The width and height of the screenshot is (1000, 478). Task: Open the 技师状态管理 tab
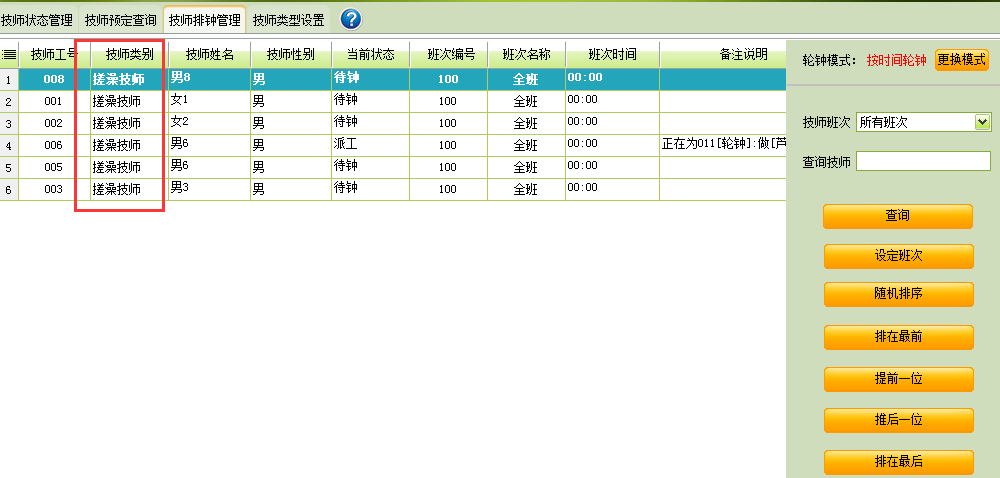coord(37,20)
